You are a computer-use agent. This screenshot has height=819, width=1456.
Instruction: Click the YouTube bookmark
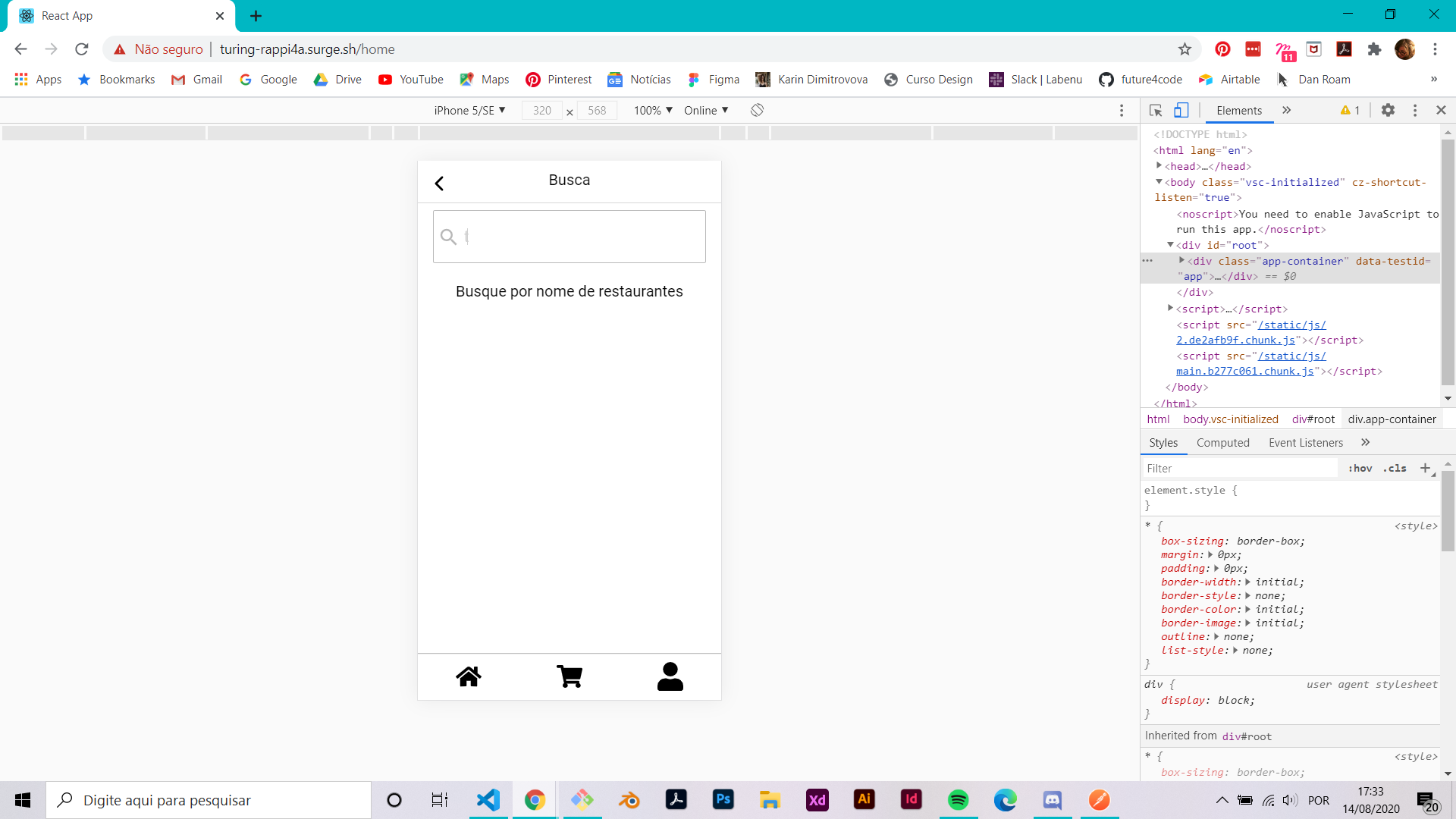point(411,80)
